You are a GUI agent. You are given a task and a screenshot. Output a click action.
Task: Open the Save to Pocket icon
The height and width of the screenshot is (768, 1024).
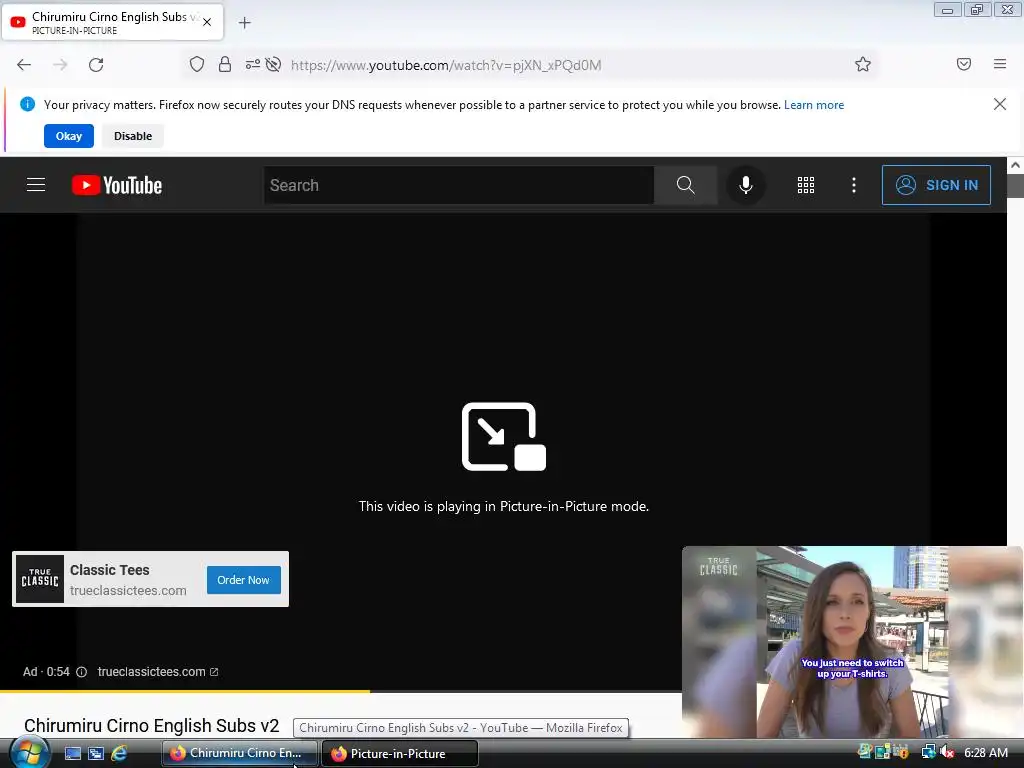click(x=963, y=64)
